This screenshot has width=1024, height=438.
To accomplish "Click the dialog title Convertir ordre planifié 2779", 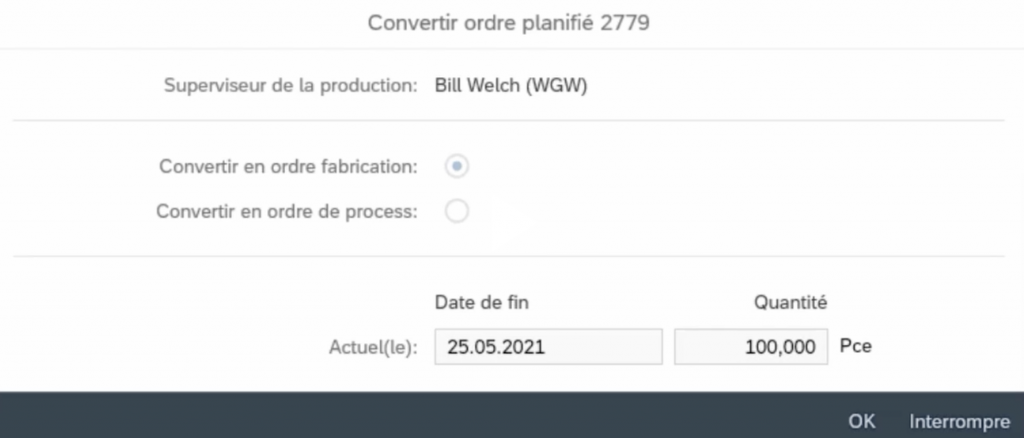I will coord(510,22).
